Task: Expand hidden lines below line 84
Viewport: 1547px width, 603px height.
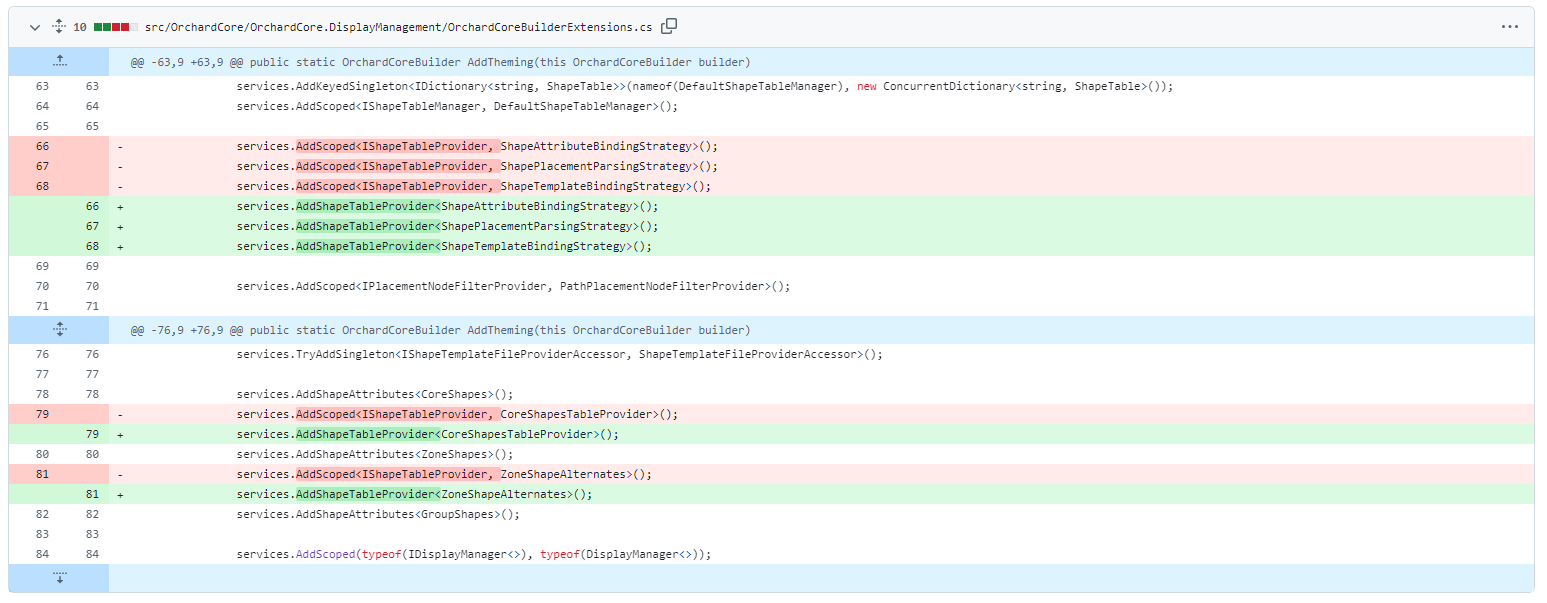Action: [x=59, y=578]
